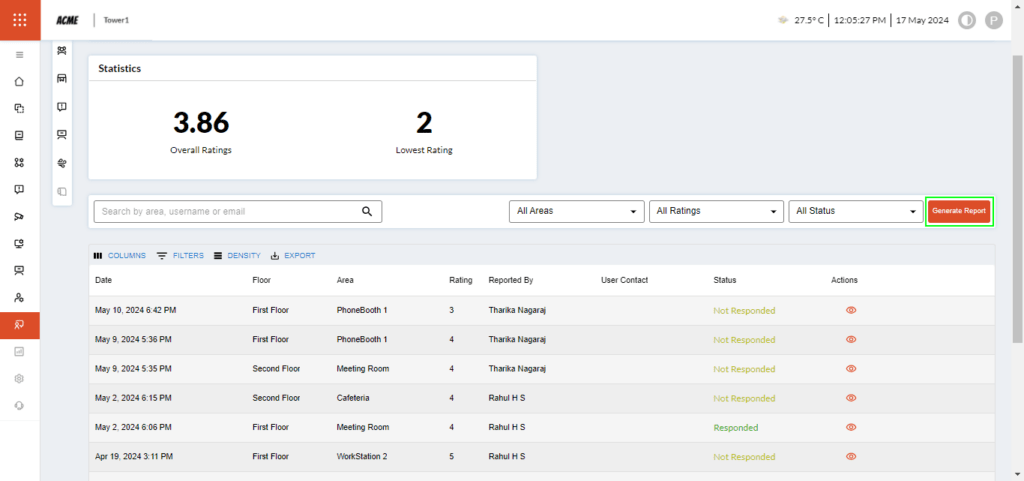Click the search magnifier icon
Screen dimensions: 1024x481
point(367,211)
